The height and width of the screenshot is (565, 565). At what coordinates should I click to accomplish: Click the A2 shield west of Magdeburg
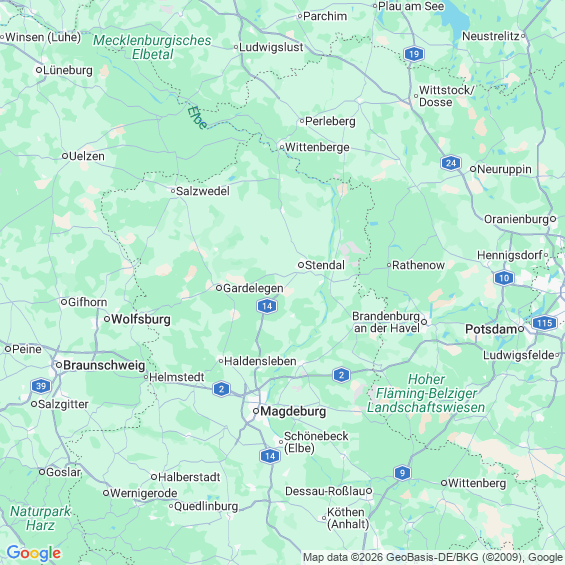pyautogui.click(x=221, y=389)
